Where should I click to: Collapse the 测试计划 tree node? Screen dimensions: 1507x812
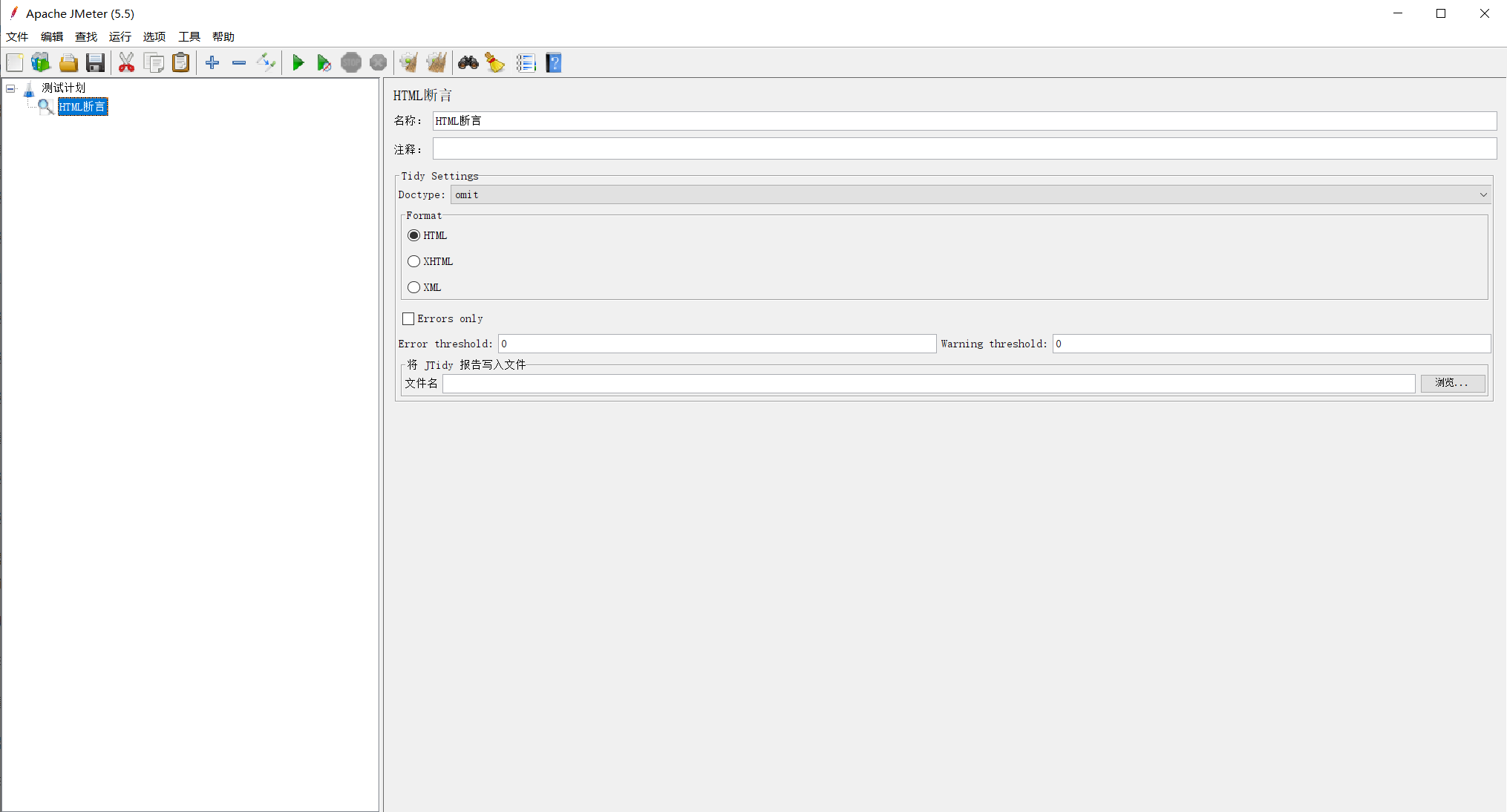pyautogui.click(x=10, y=89)
